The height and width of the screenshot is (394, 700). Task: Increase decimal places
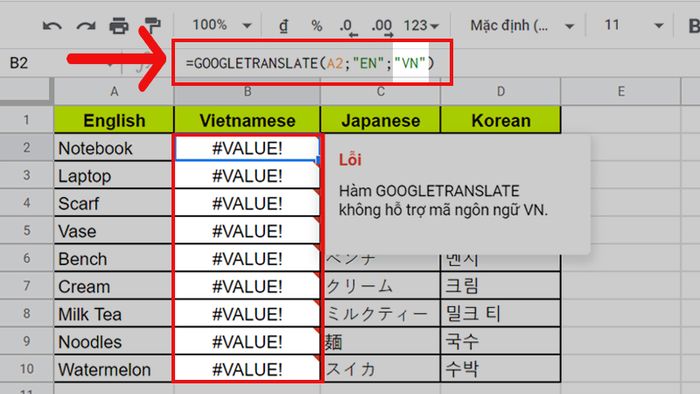click(382, 27)
